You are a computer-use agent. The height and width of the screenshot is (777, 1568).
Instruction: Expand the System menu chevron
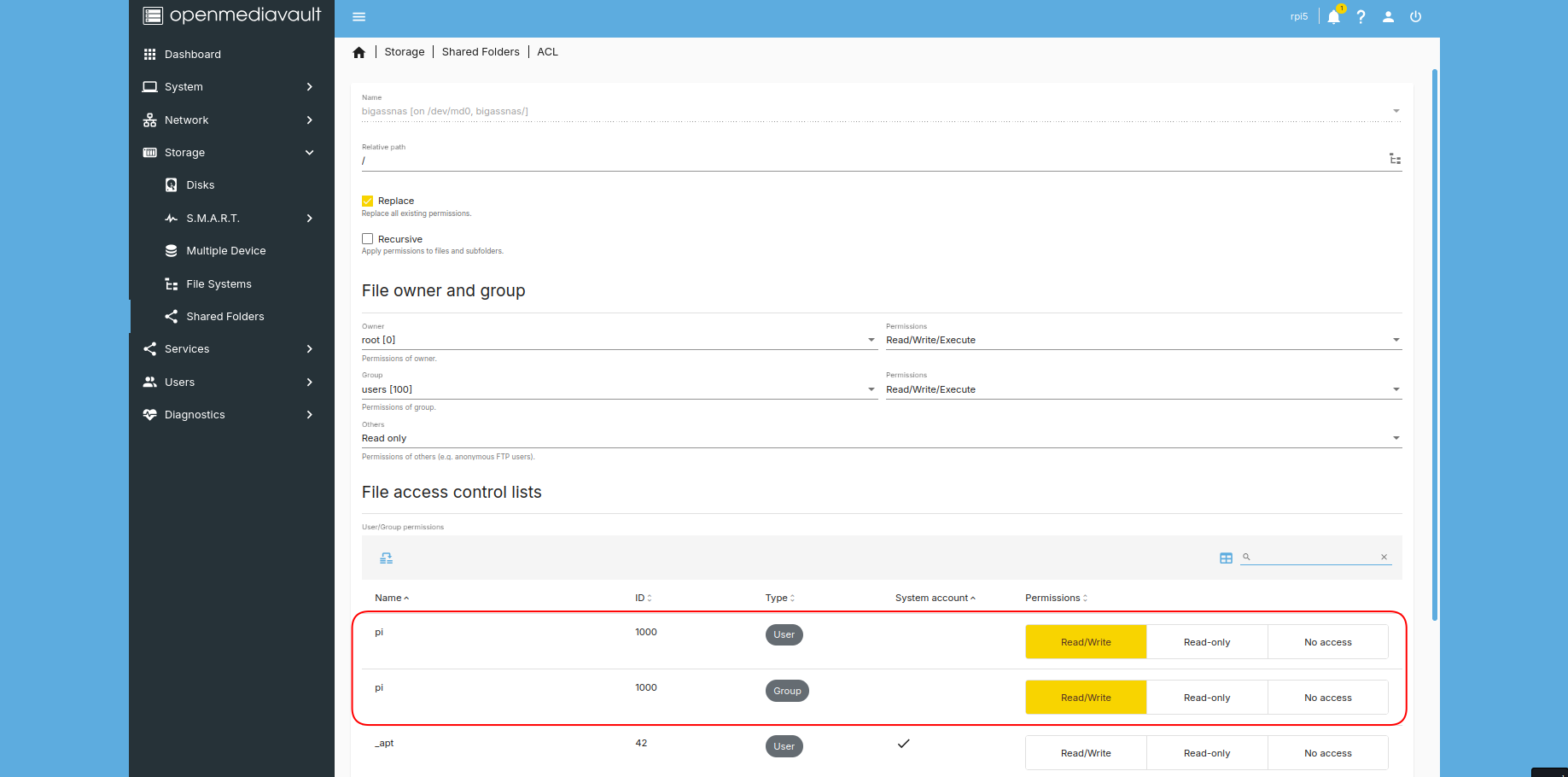[310, 87]
